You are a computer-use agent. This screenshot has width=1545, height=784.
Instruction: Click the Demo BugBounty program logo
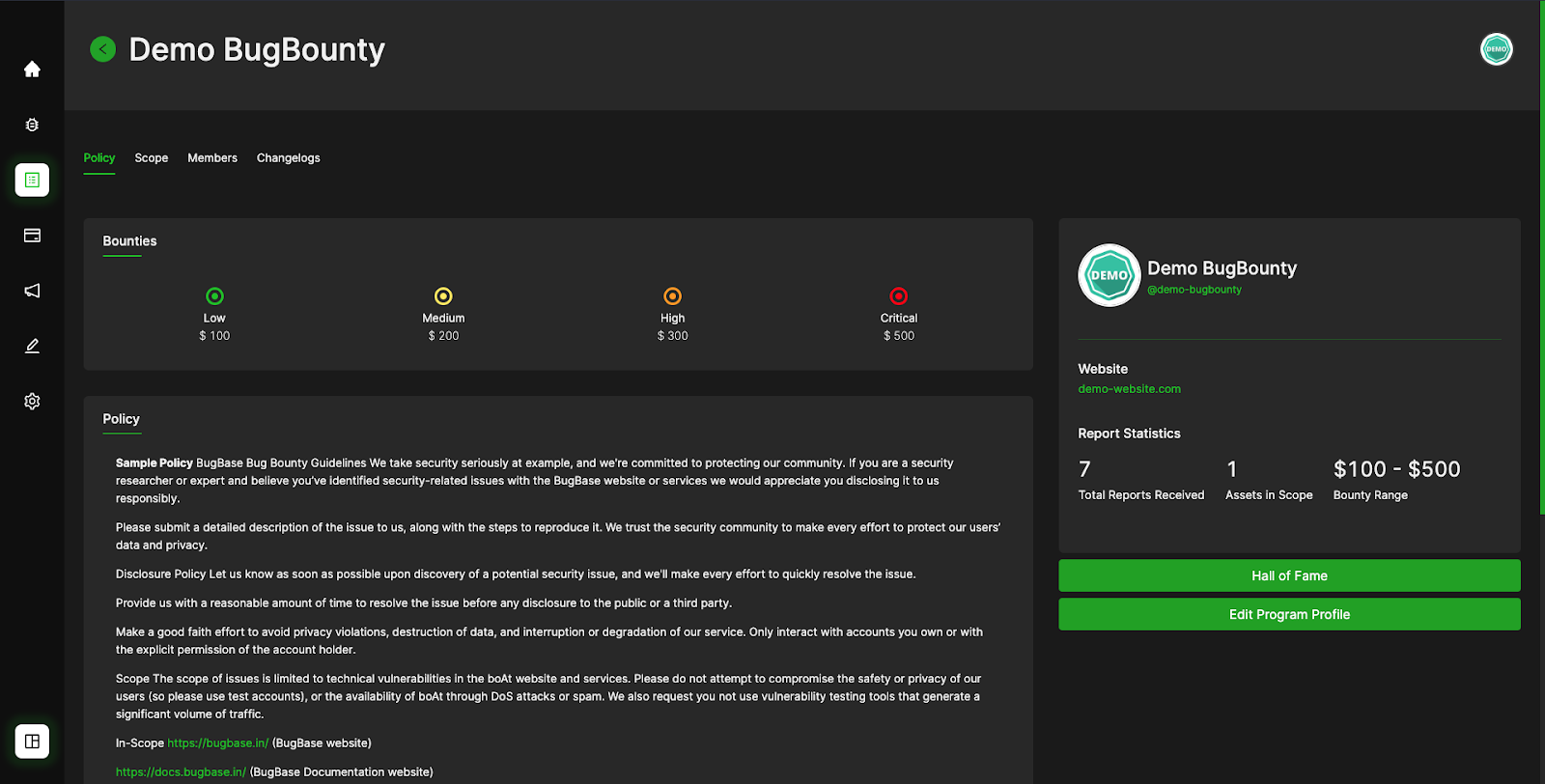[1110, 275]
